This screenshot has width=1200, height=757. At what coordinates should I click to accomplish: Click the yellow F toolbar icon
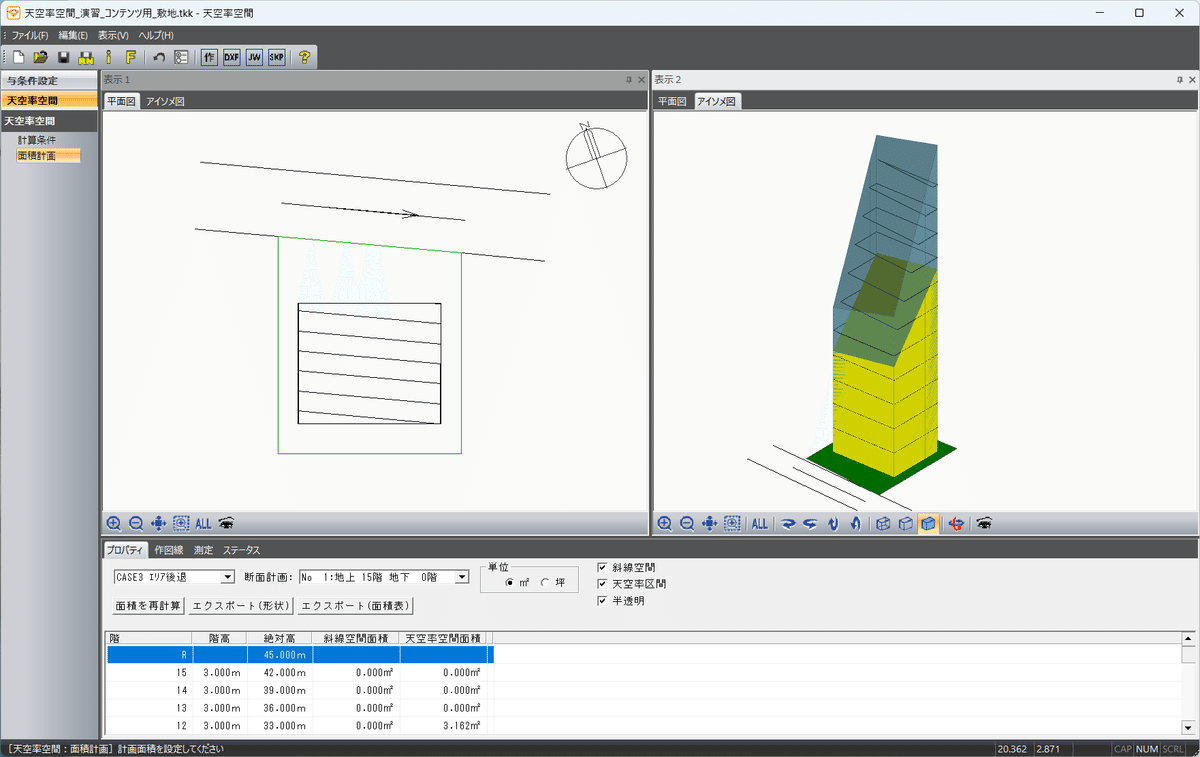point(130,57)
